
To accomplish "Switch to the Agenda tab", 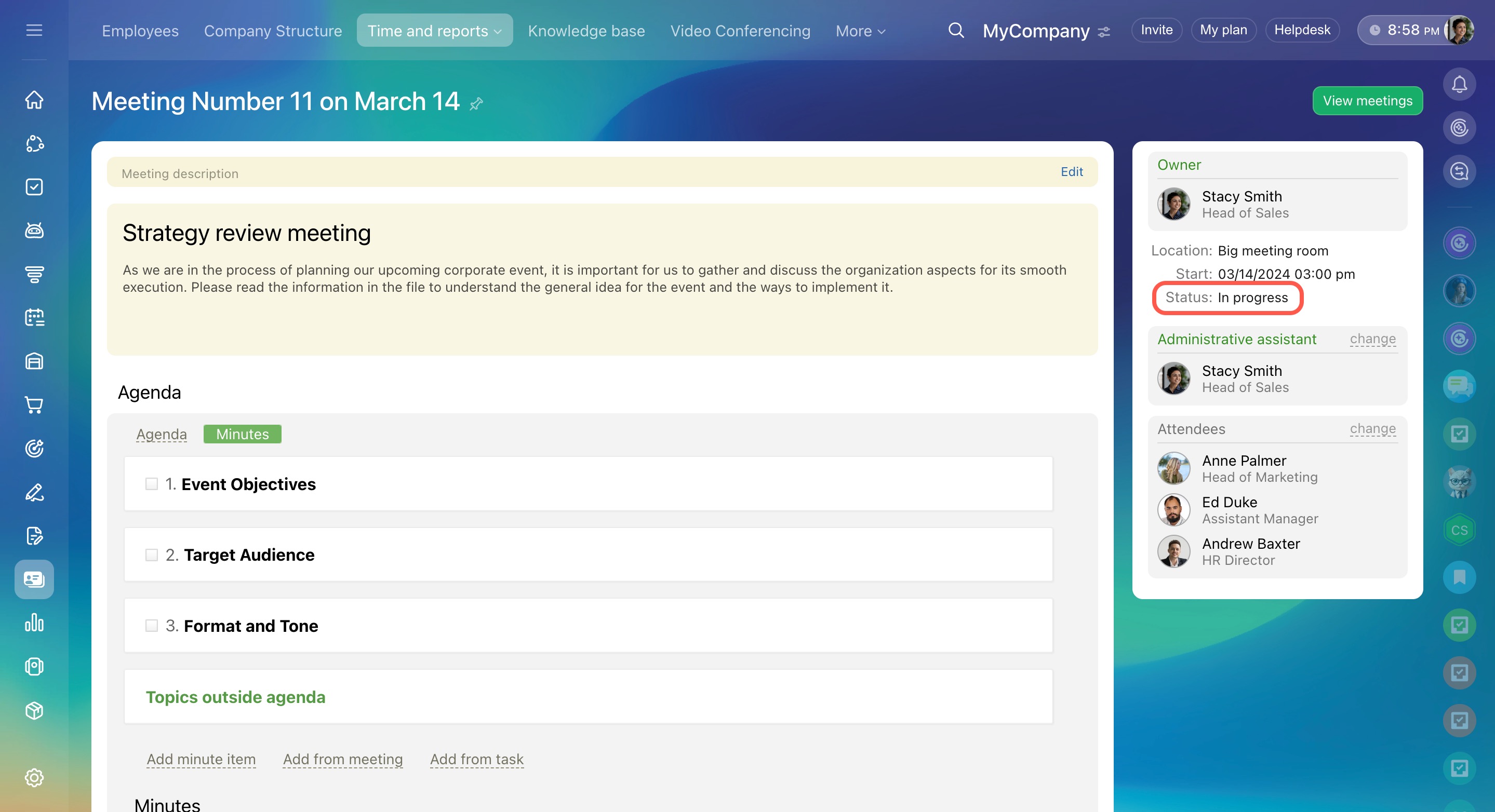I will [x=162, y=435].
